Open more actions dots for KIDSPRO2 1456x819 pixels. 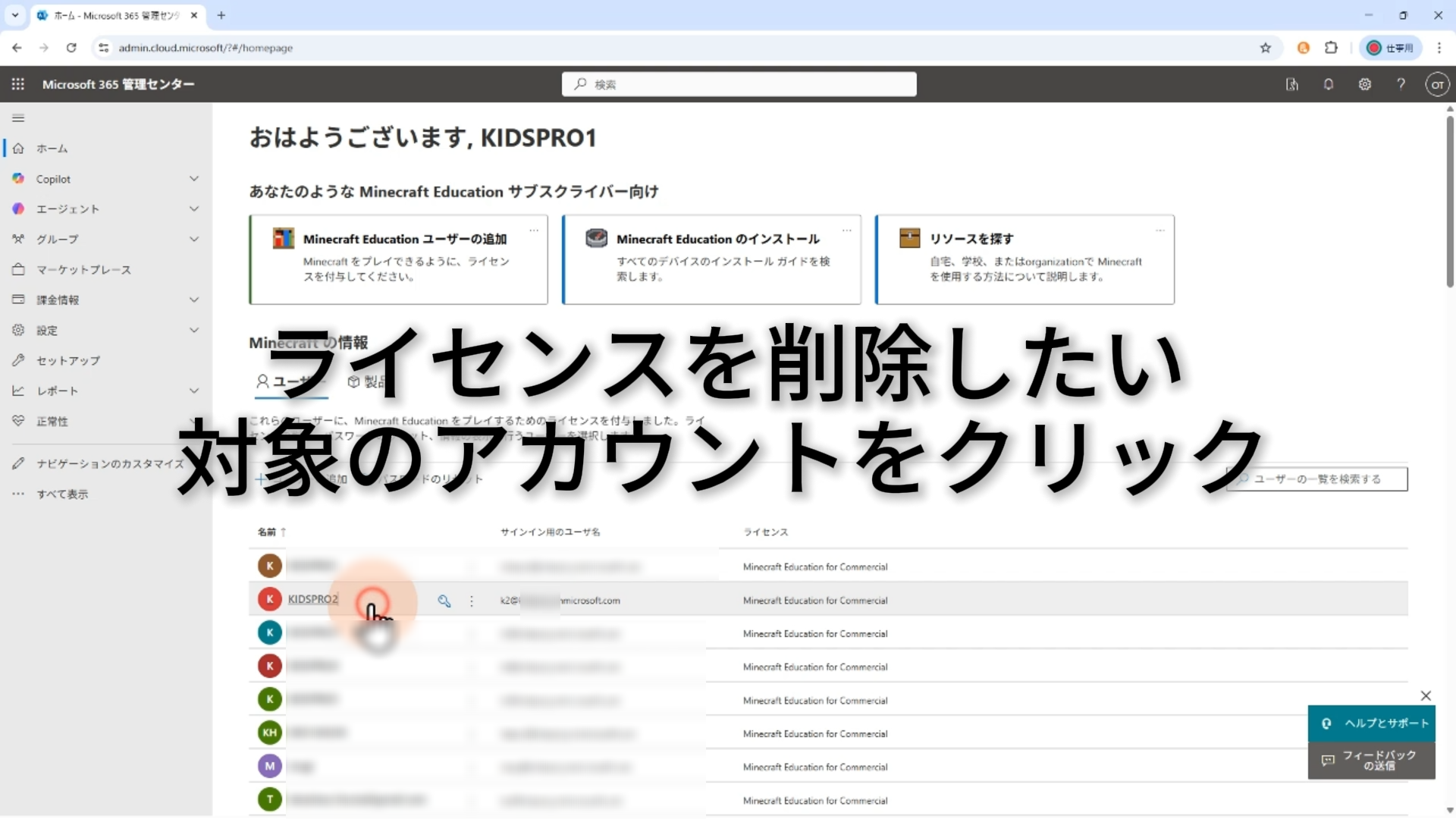pyautogui.click(x=472, y=601)
